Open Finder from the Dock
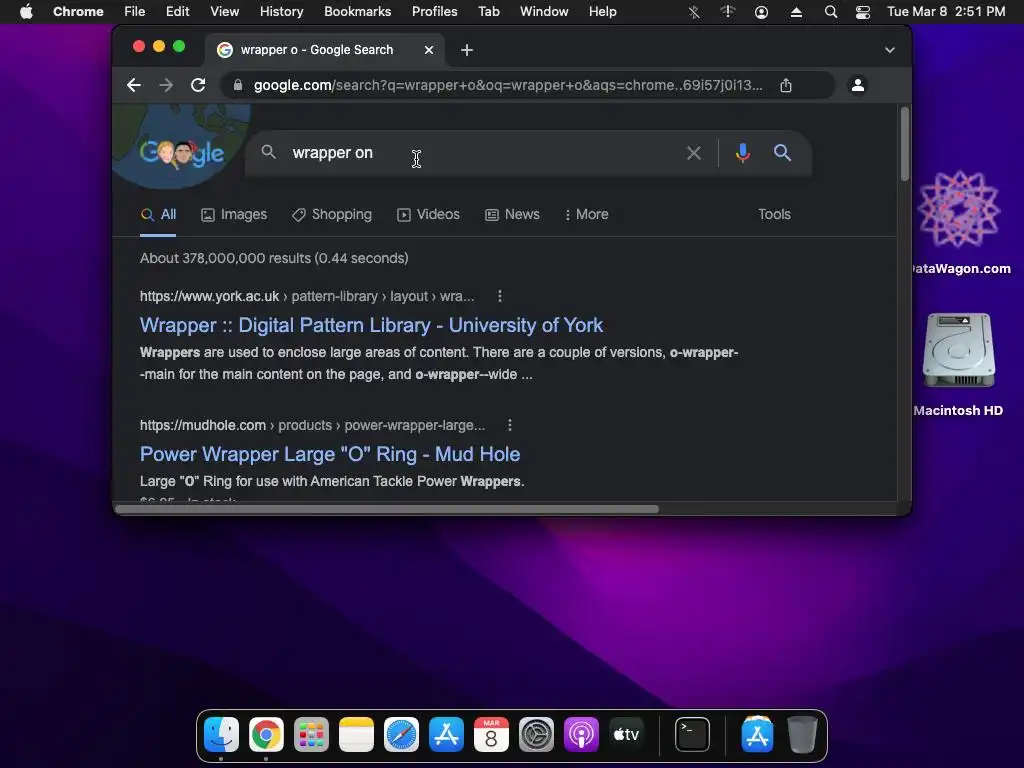This screenshot has width=1024, height=768. point(221,734)
